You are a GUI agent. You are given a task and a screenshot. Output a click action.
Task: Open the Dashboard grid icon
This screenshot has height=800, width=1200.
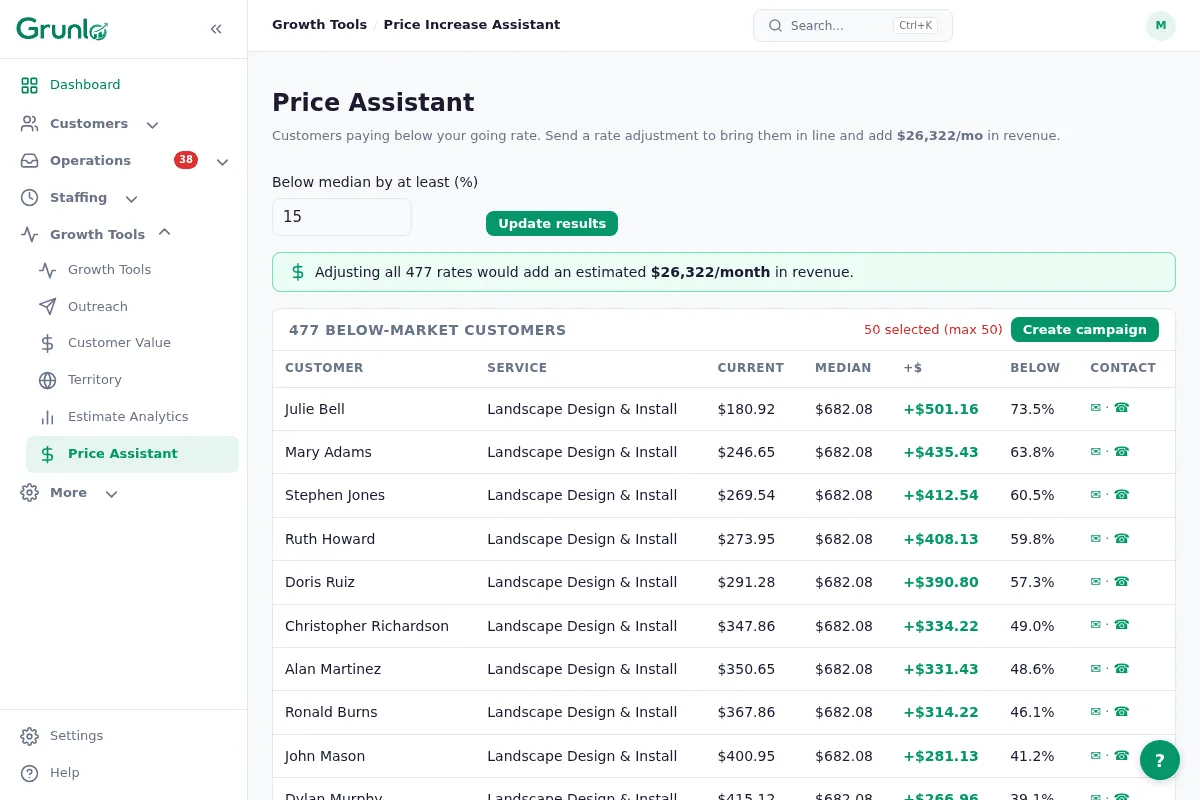point(30,85)
